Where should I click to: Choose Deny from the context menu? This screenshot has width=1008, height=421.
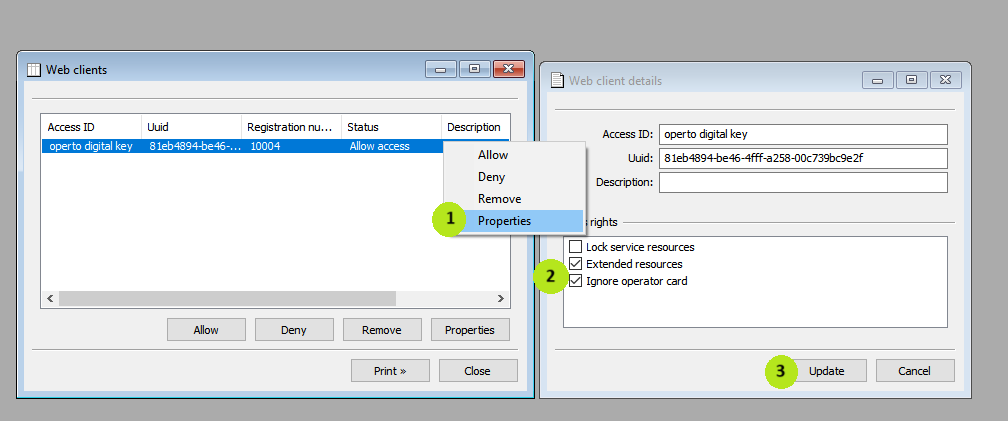(x=491, y=177)
